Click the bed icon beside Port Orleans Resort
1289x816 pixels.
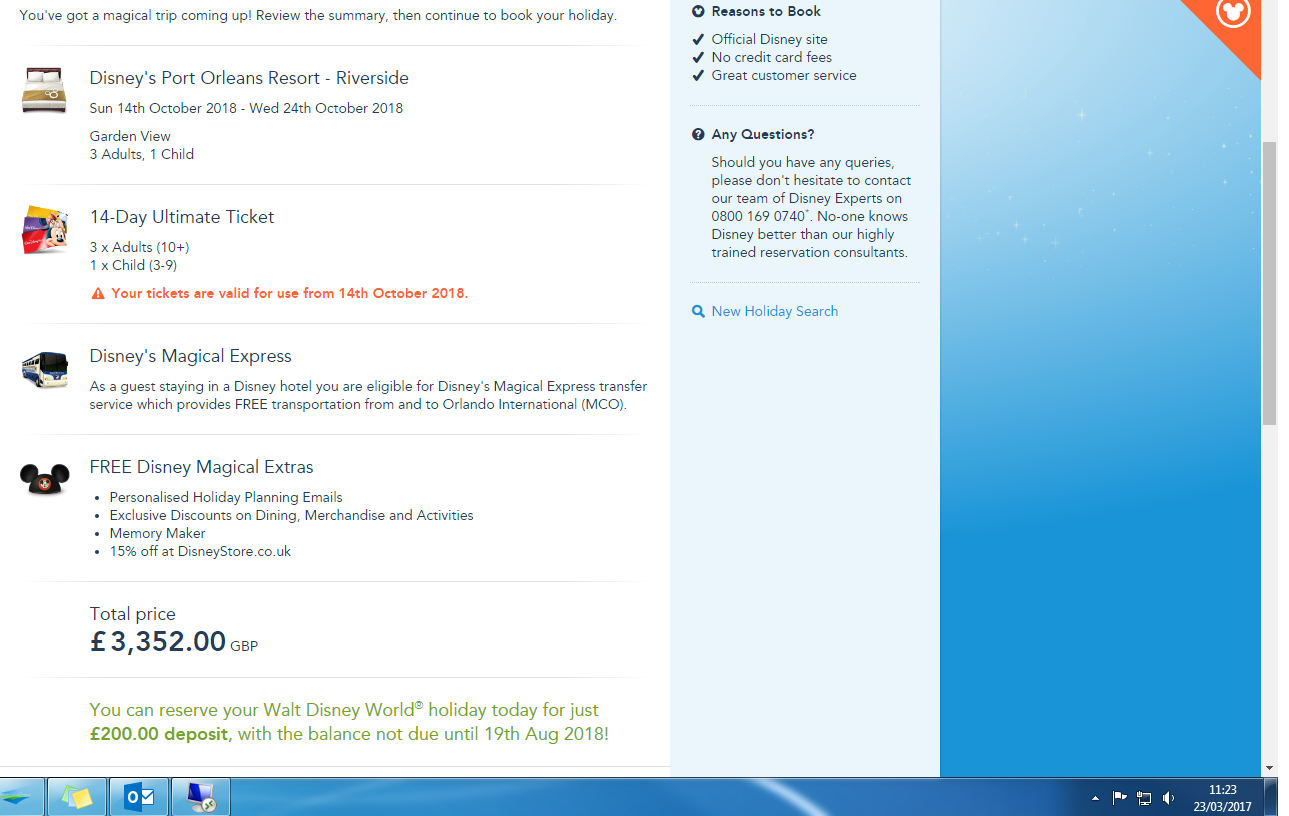(44, 90)
